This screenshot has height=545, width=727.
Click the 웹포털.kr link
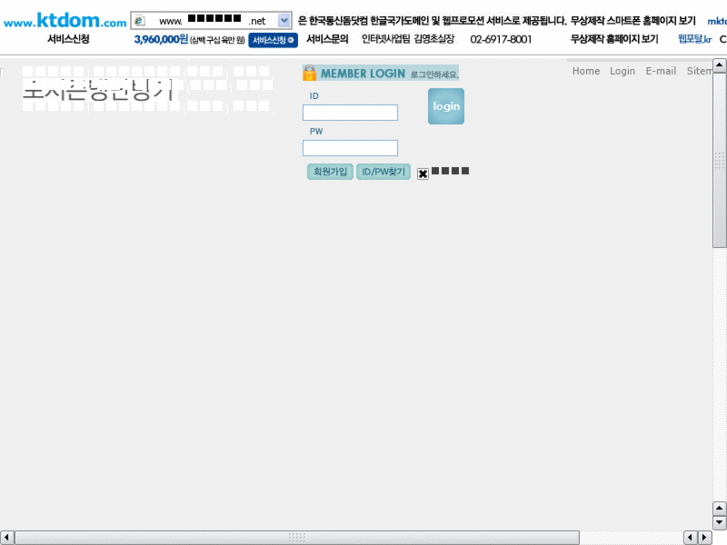point(695,39)
